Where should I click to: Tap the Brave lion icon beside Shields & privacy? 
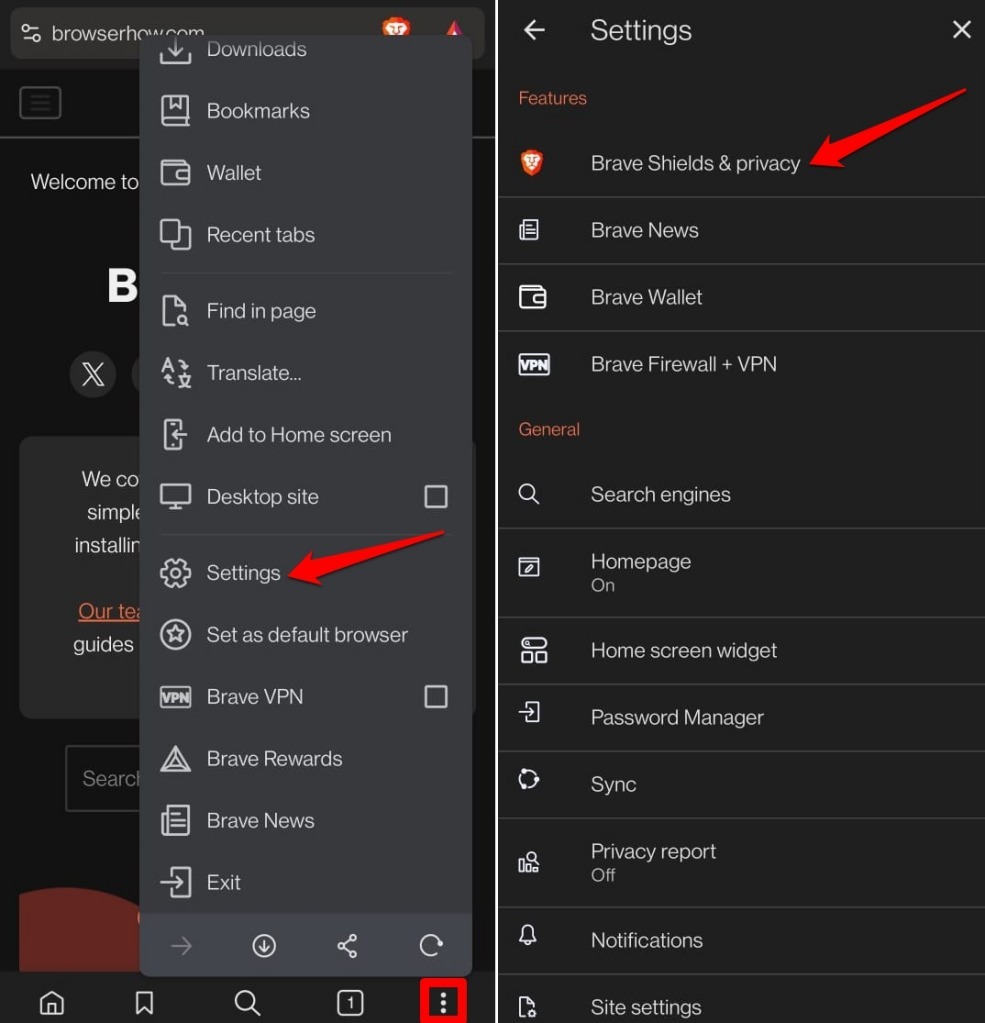532,162
